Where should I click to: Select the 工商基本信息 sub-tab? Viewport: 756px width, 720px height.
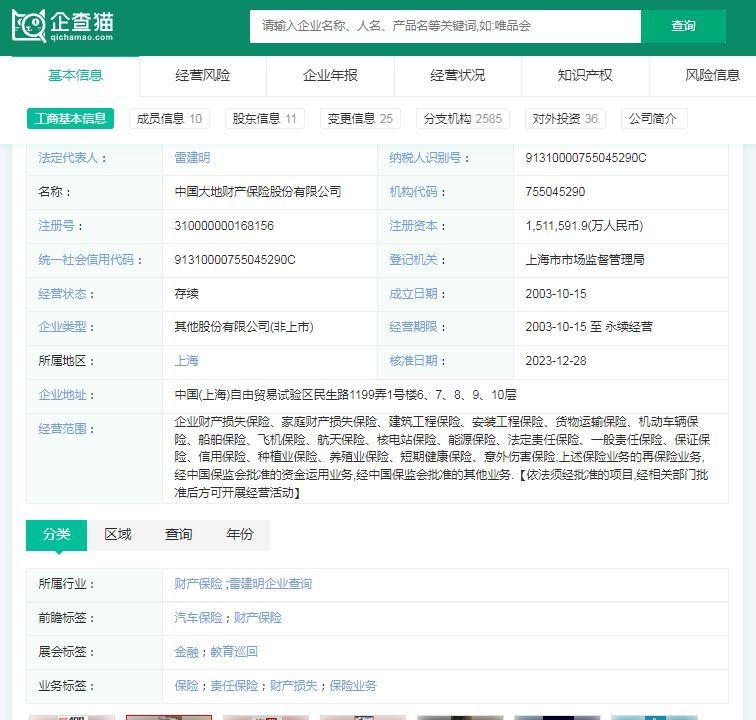70,119
